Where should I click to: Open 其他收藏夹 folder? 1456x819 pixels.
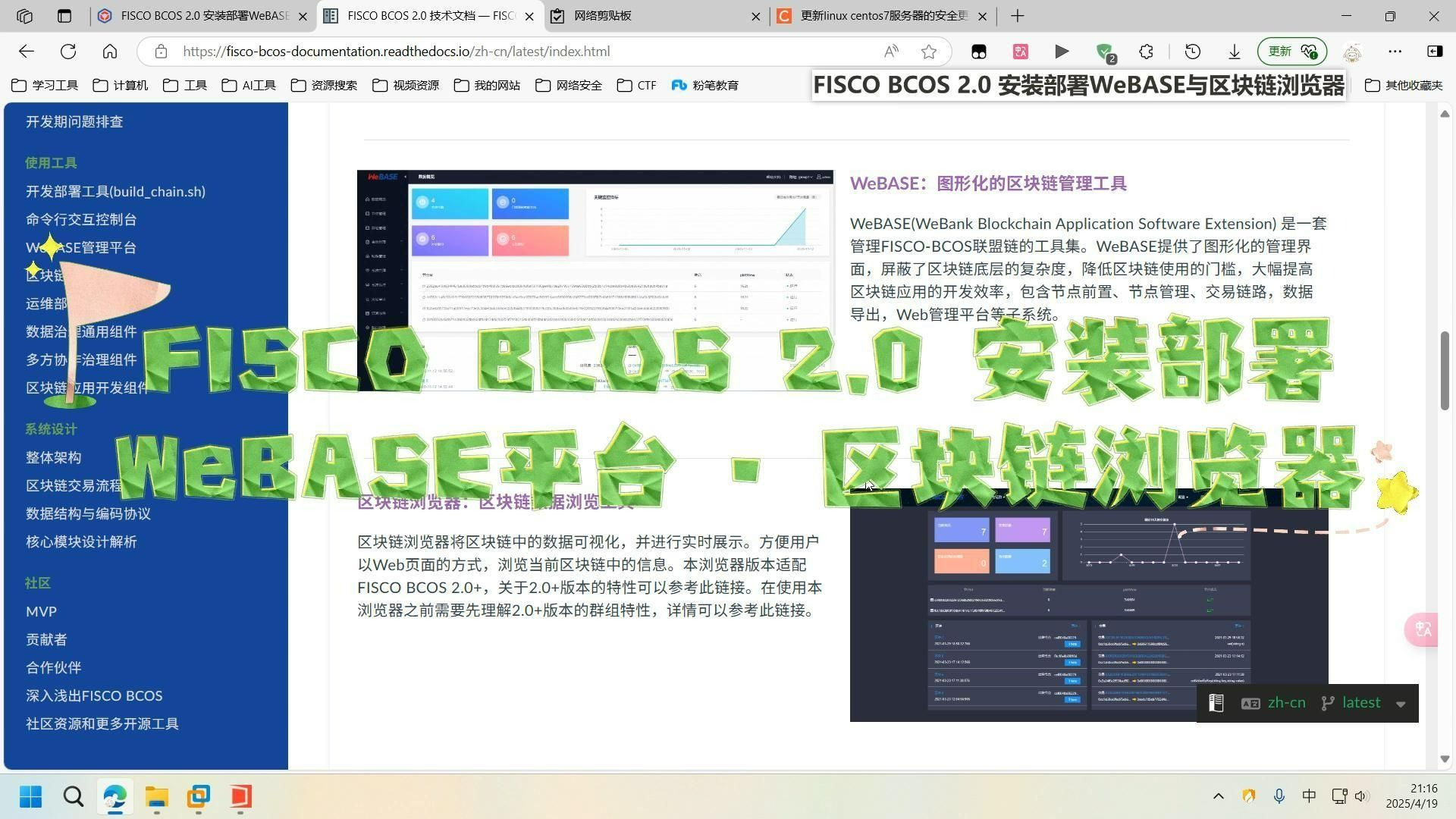1404,86
